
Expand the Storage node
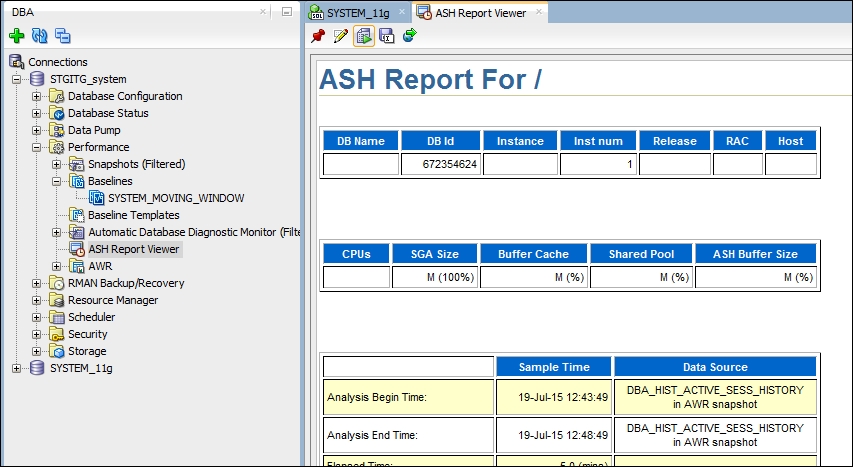36,351
